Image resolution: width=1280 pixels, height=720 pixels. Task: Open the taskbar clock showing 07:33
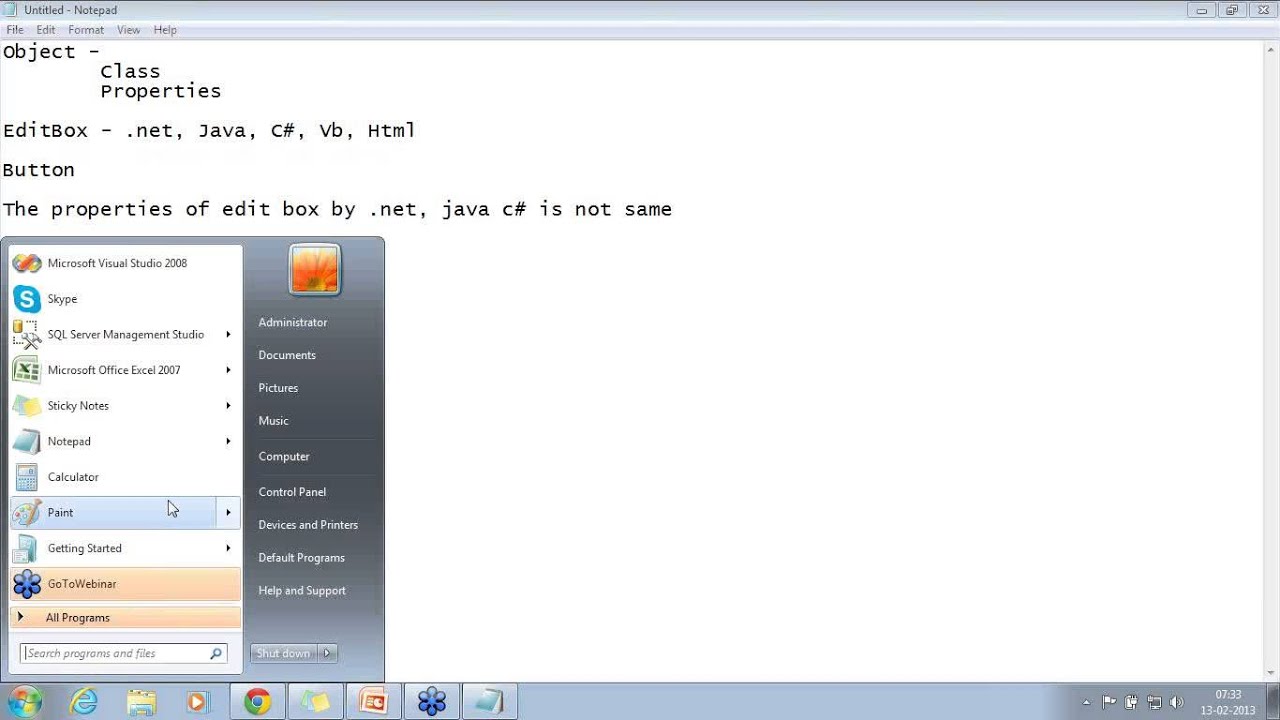[x=1229, y=702]
